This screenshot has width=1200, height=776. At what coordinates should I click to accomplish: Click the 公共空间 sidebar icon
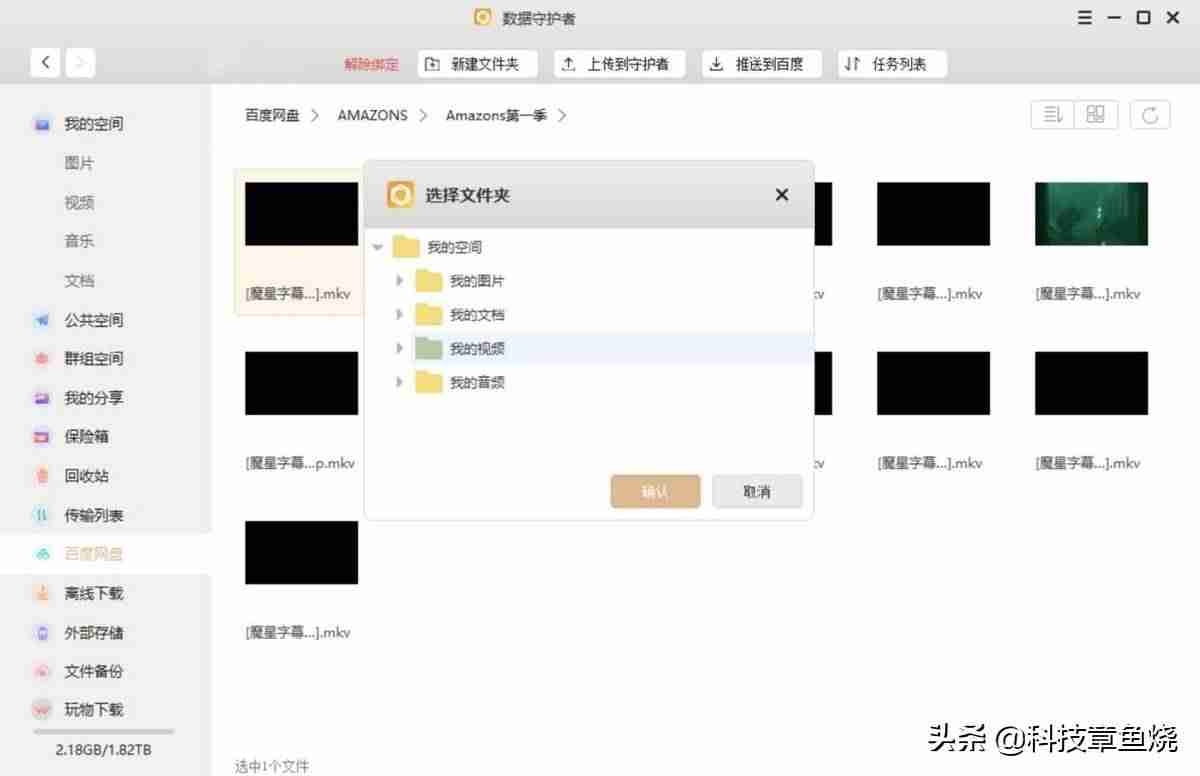(42, 320)
